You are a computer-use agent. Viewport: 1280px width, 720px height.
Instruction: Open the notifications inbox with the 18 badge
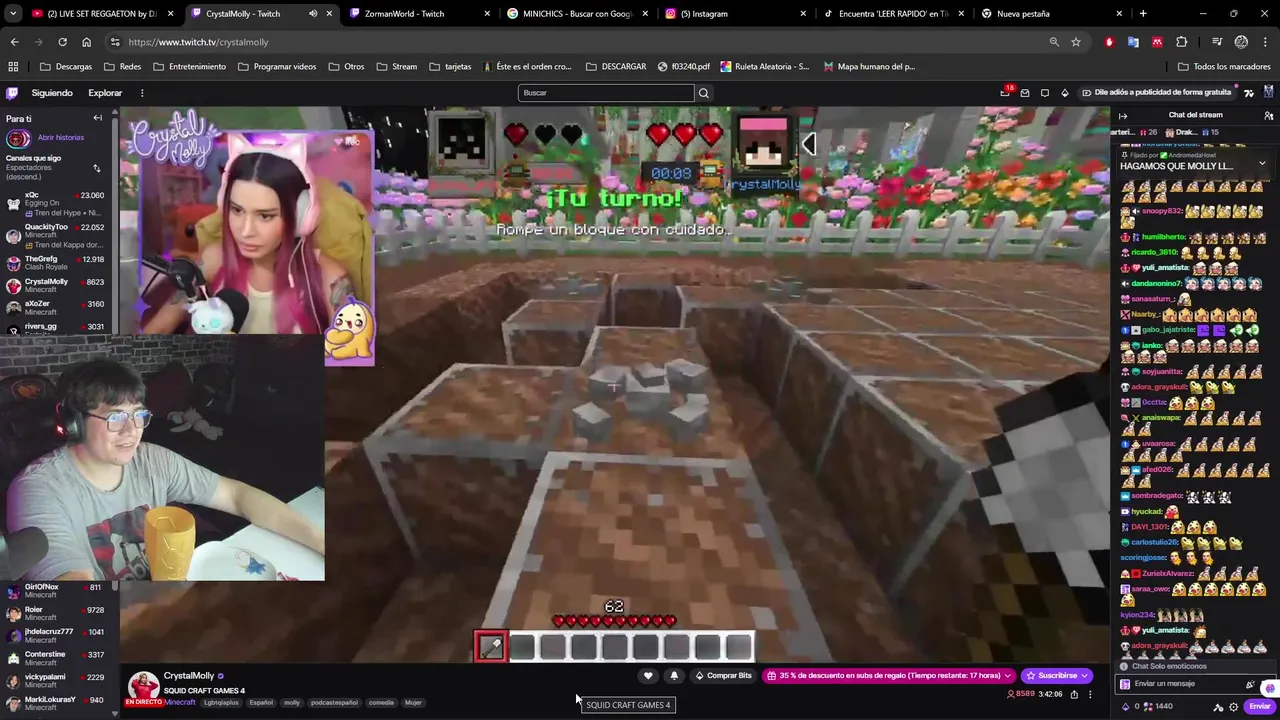point(1005,93)
